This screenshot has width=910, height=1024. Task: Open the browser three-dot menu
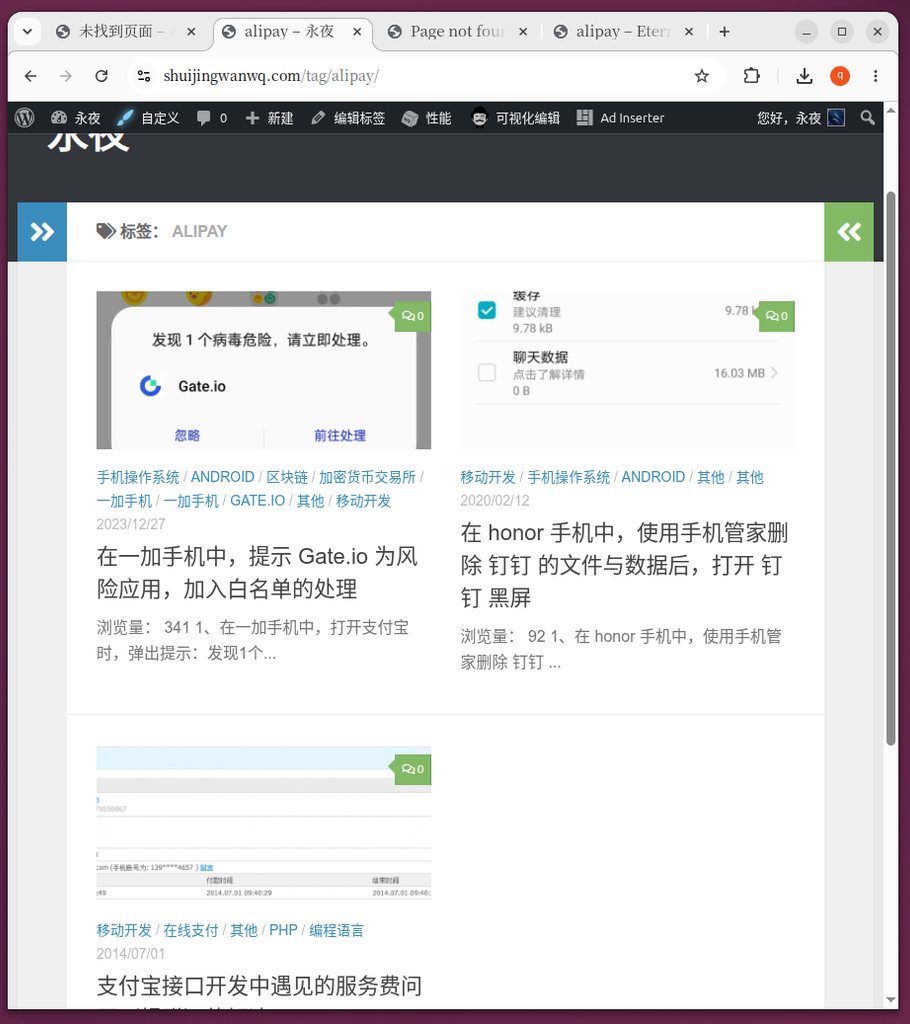[x=875, y=76]
